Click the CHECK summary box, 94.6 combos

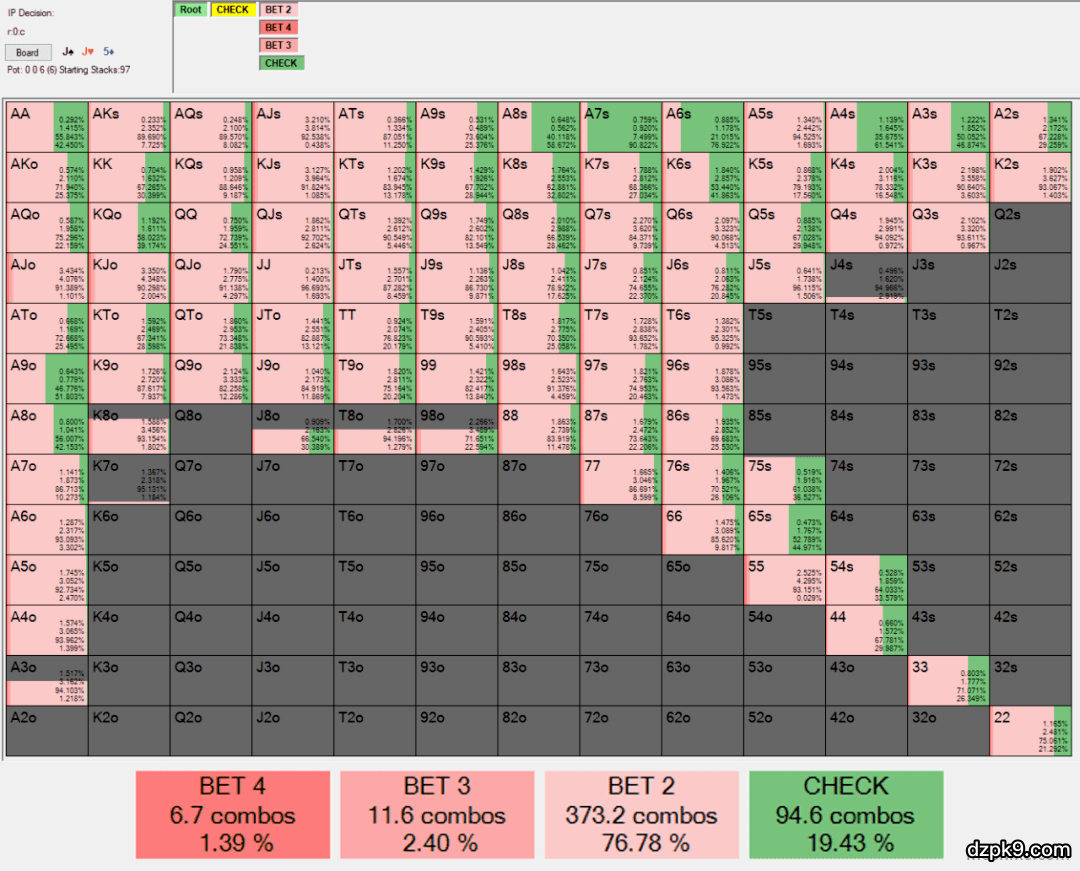tap(846, 815)
